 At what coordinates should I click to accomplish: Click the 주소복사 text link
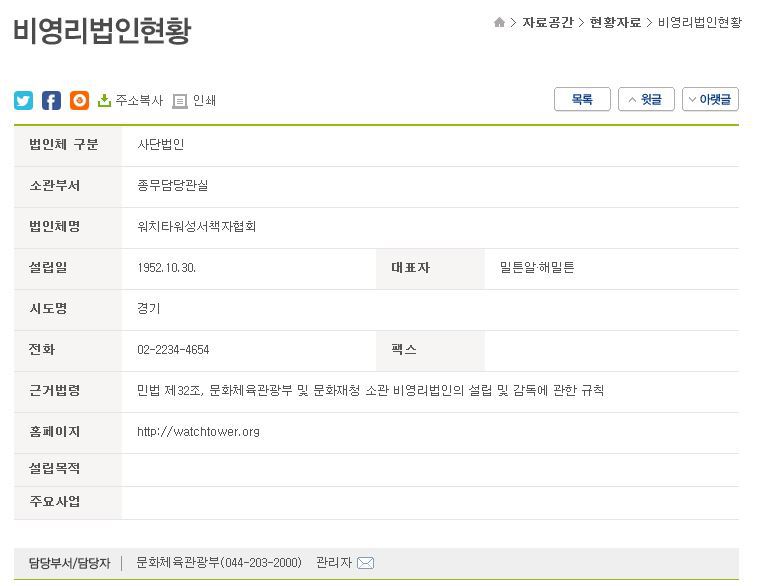[x=139, y=100]
